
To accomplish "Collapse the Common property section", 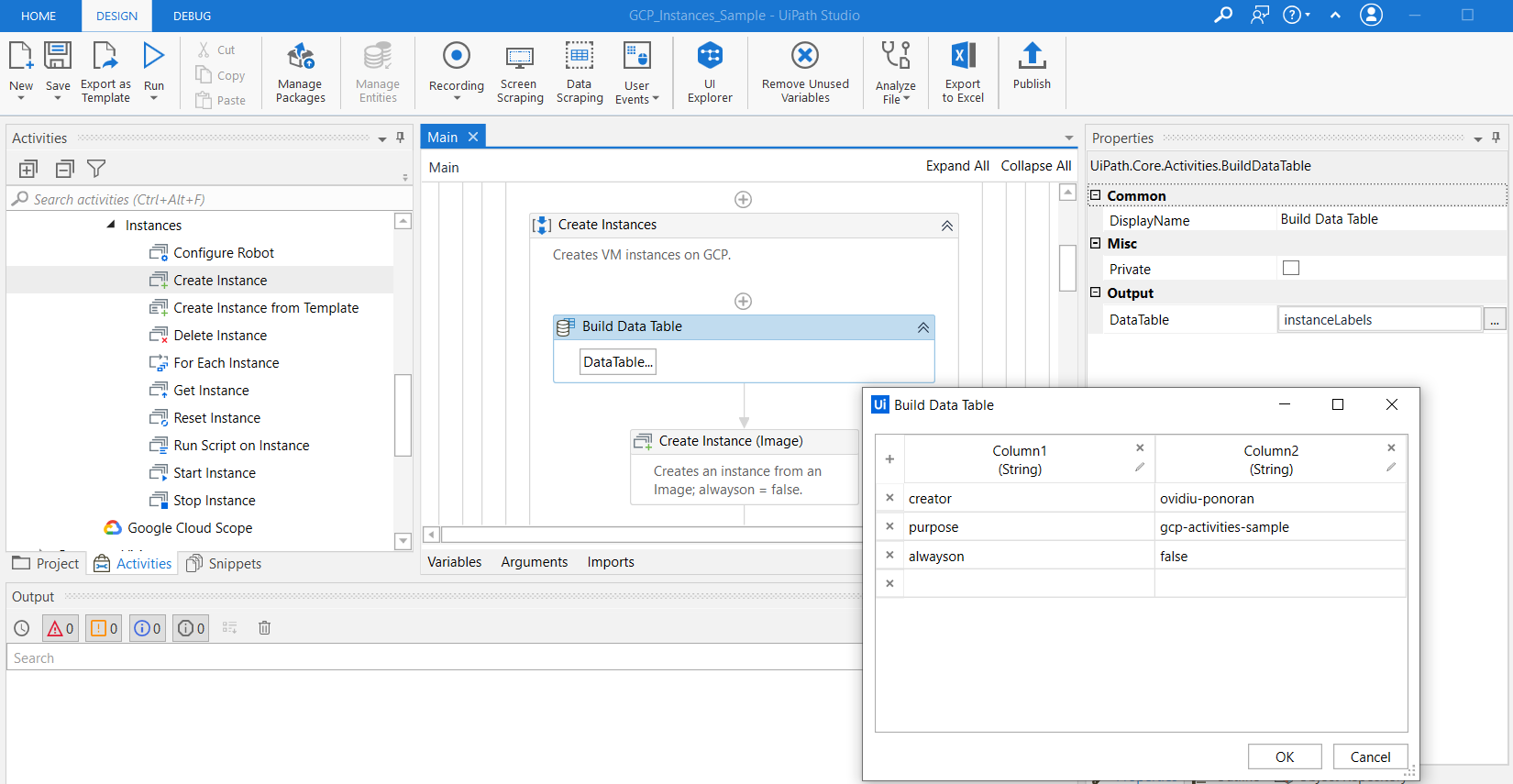I will [1095, 195].
